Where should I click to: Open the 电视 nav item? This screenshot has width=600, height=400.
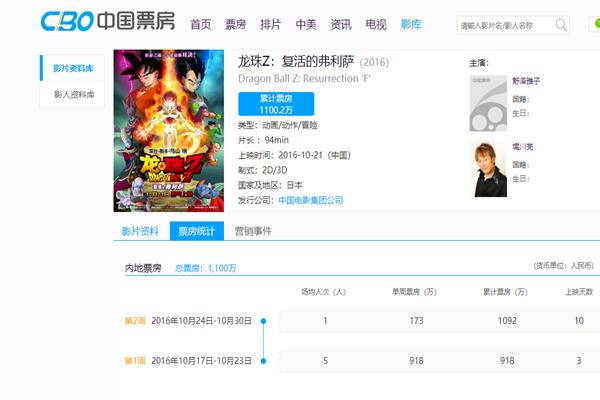(376, 24)
